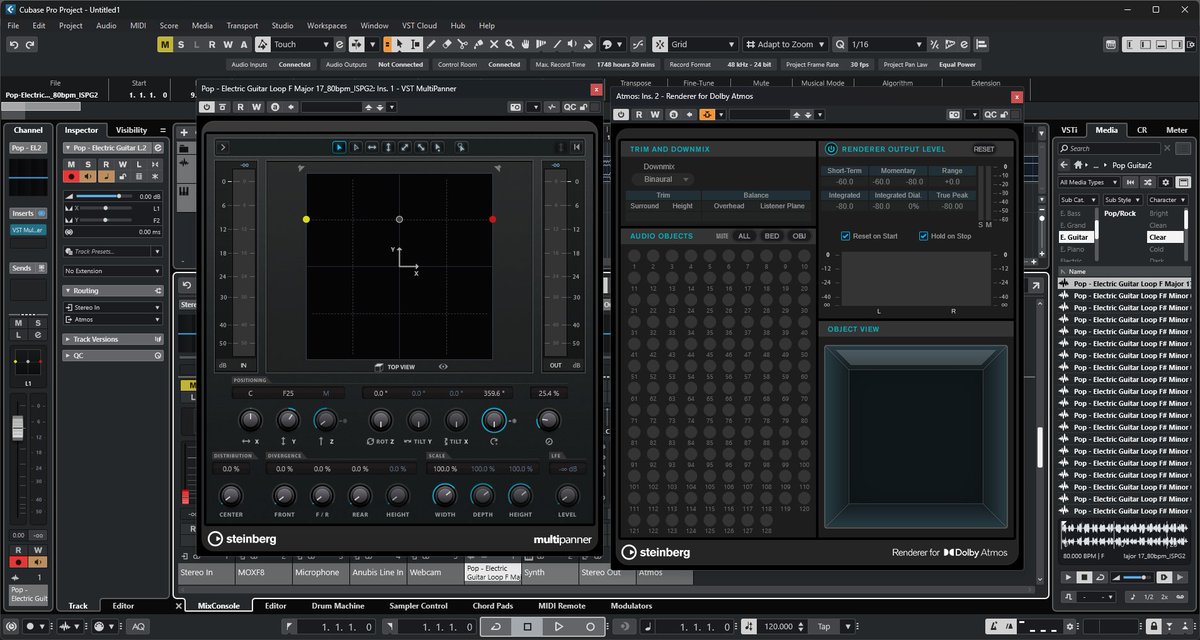Disable Hold on Stop checkbox
Screen dimensions: 1200x640
(924, 236)
